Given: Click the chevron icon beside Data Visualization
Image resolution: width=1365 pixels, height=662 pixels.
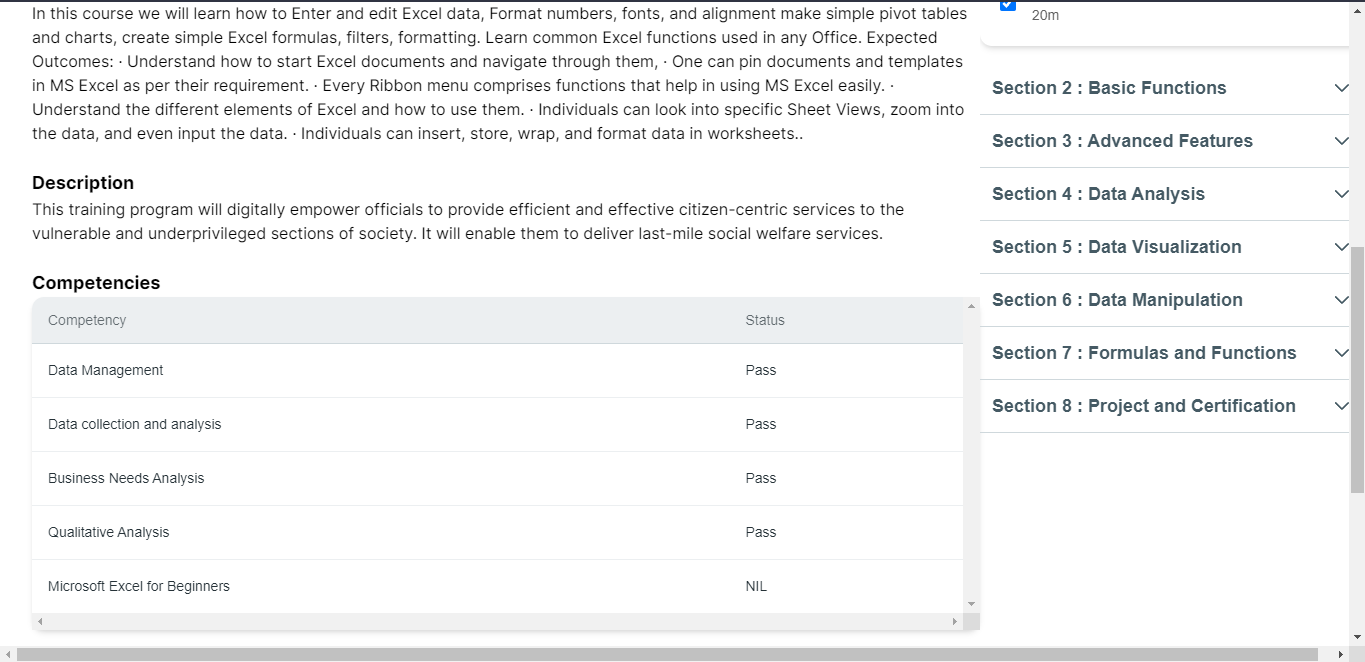Looking at the screenshot, I should tap(1341, 247).
